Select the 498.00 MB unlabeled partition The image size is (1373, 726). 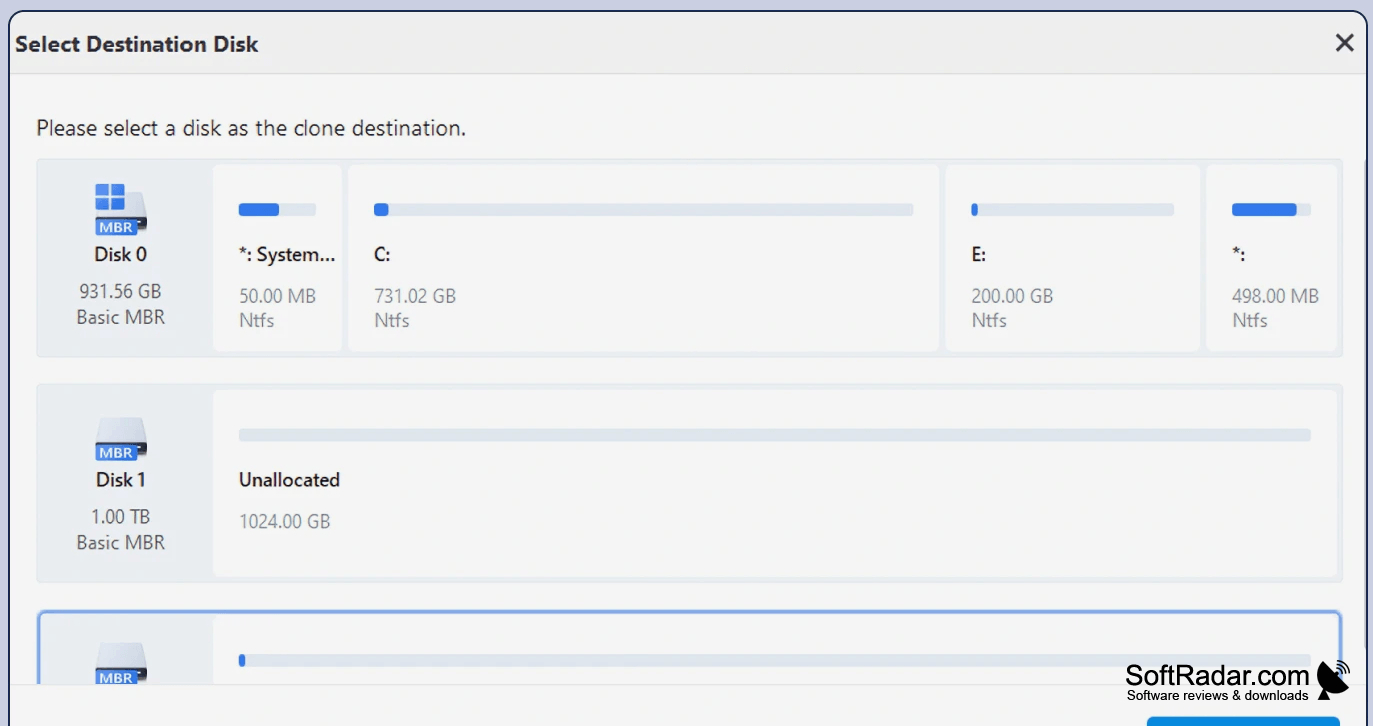[1272, 258]
